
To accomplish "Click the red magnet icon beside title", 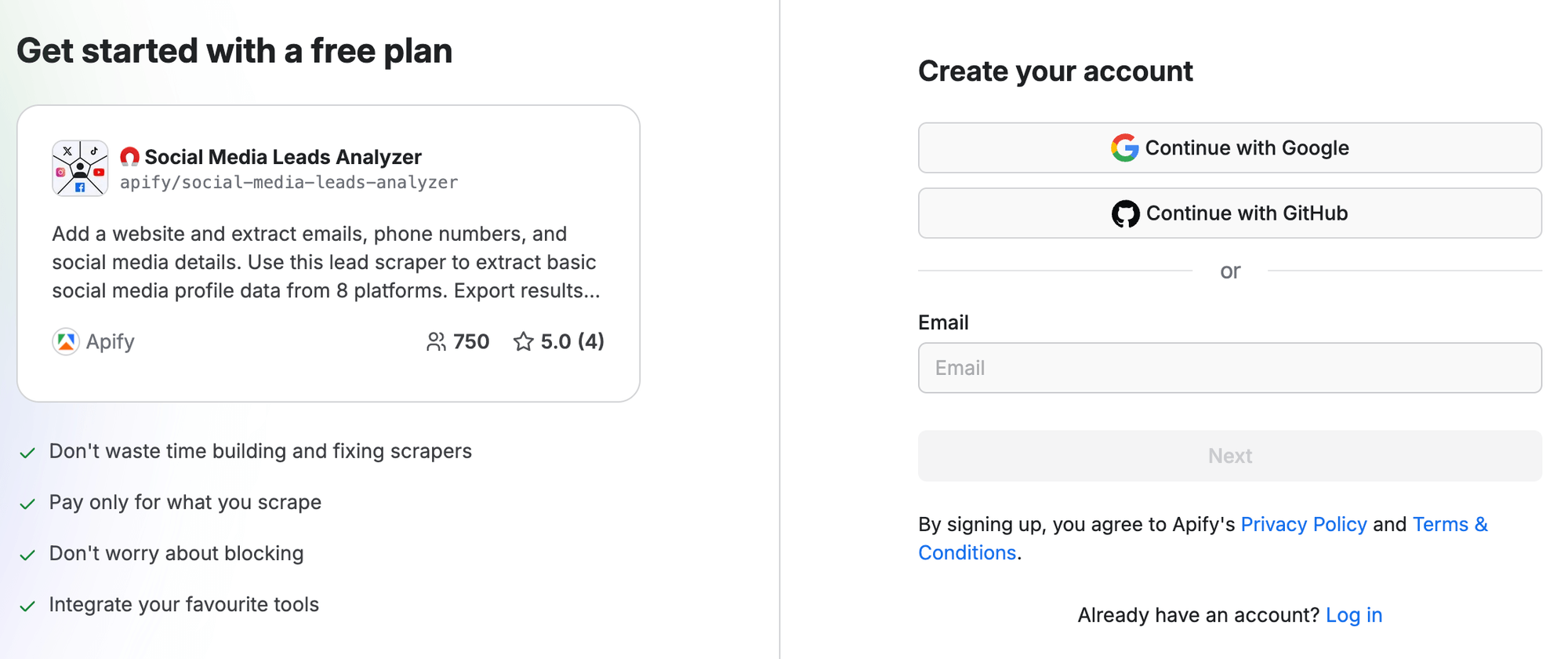I will point(129,157).
